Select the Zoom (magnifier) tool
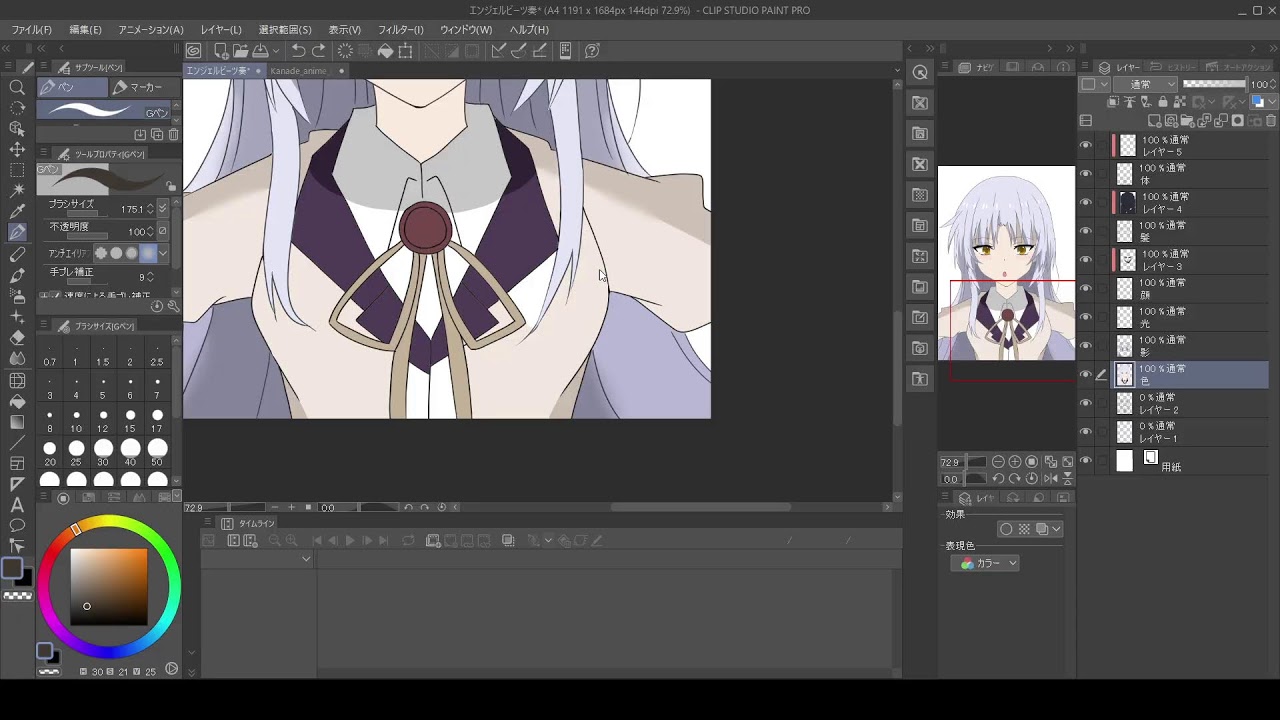The width and height of the screenshot is (1280, 720). coord(17,88)
